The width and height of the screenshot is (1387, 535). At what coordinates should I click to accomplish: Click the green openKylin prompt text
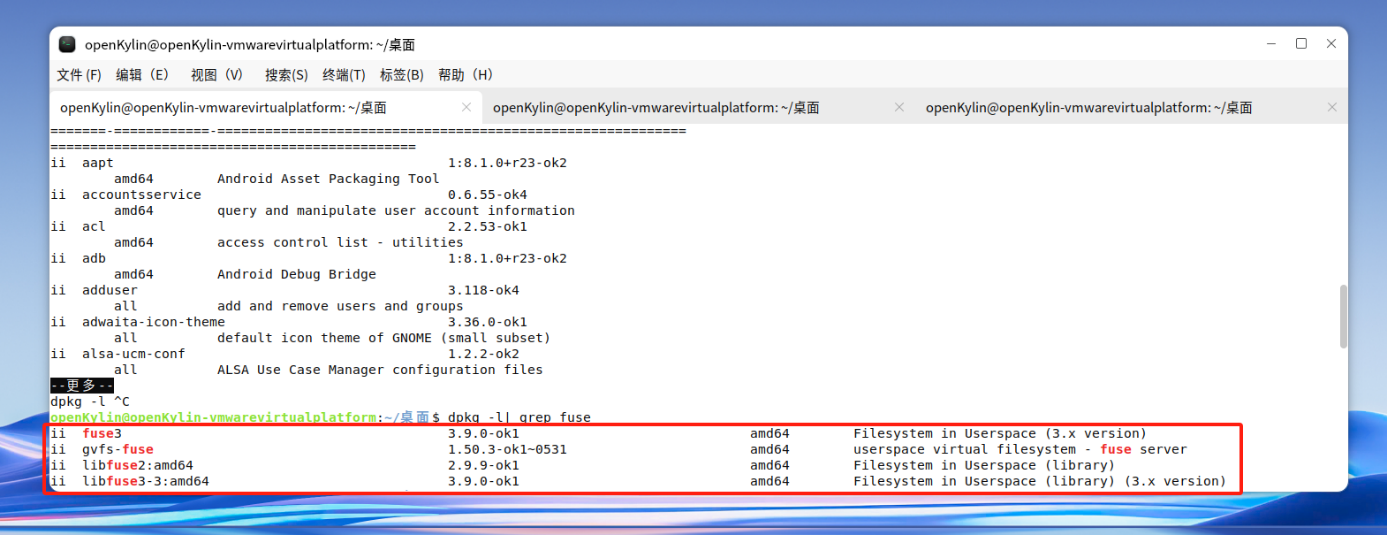214,417
